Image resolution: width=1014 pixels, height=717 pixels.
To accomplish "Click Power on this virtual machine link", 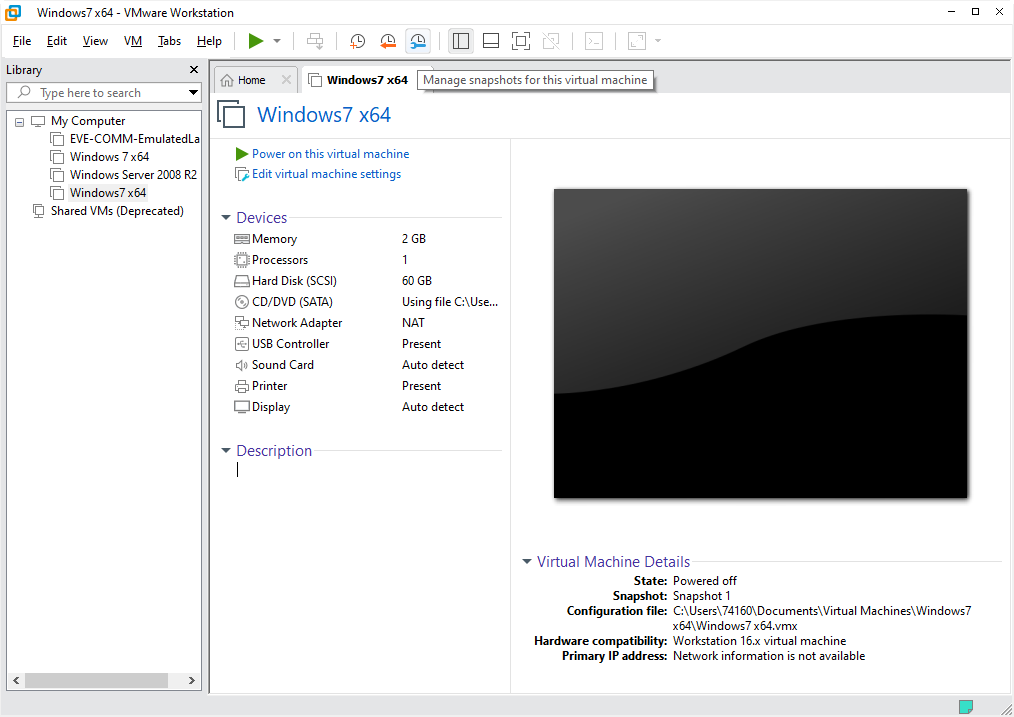I will click(x=330, y=154).
